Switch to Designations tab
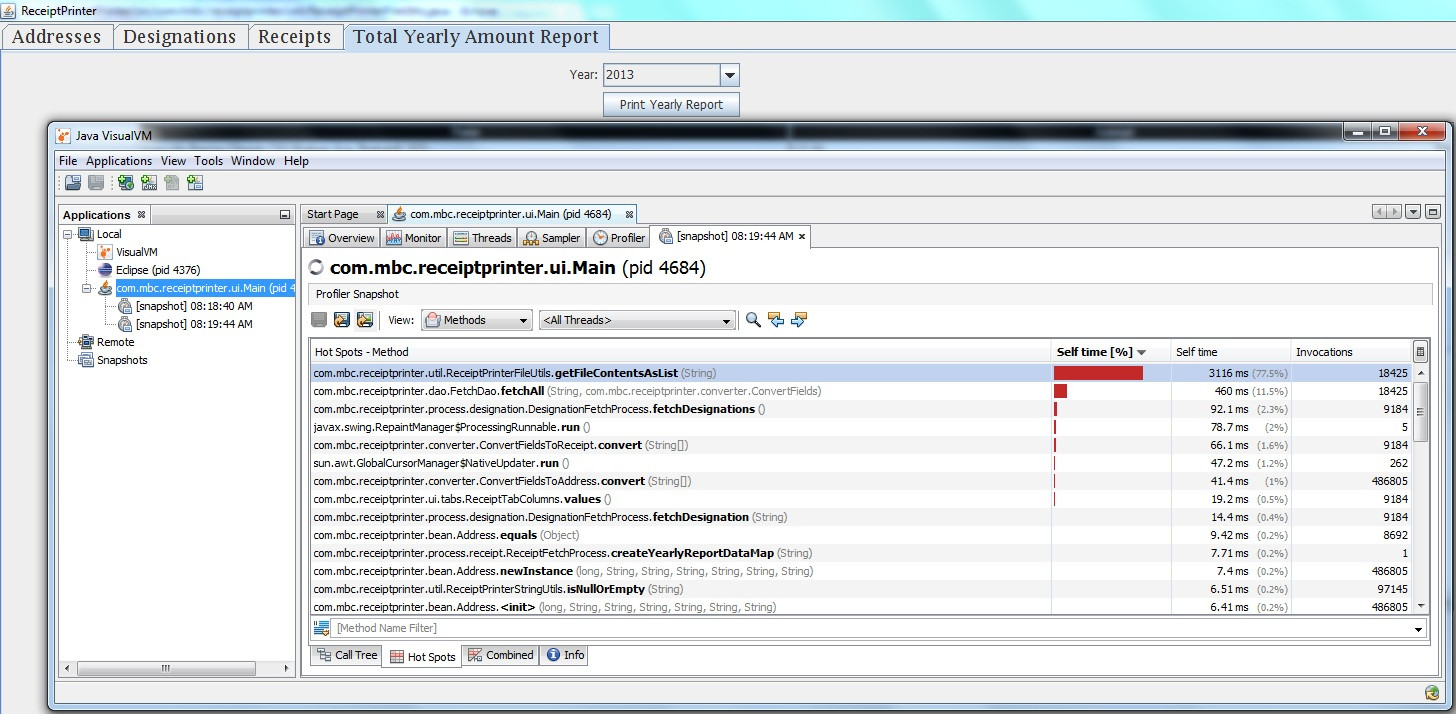 click(x=180, y=37)
